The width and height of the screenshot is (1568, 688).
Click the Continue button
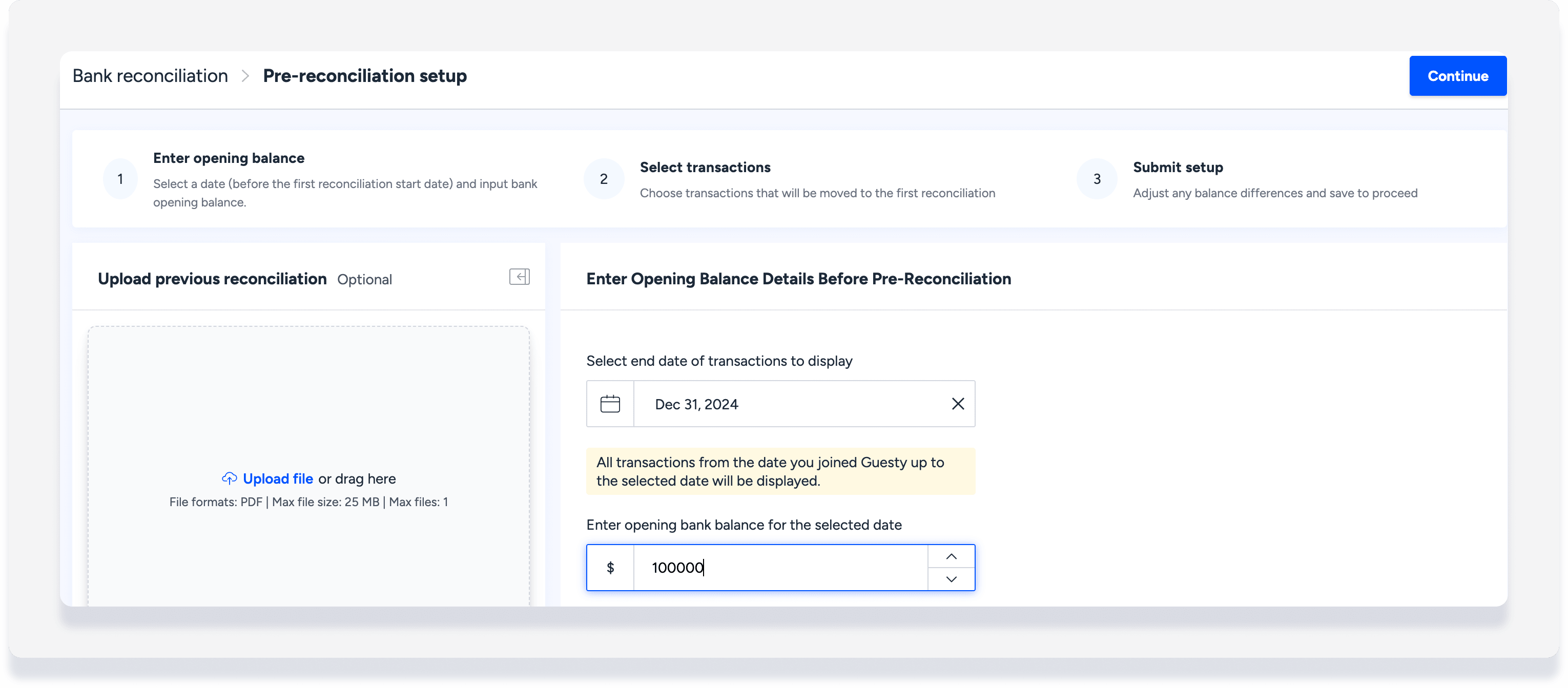(1457, 76)
